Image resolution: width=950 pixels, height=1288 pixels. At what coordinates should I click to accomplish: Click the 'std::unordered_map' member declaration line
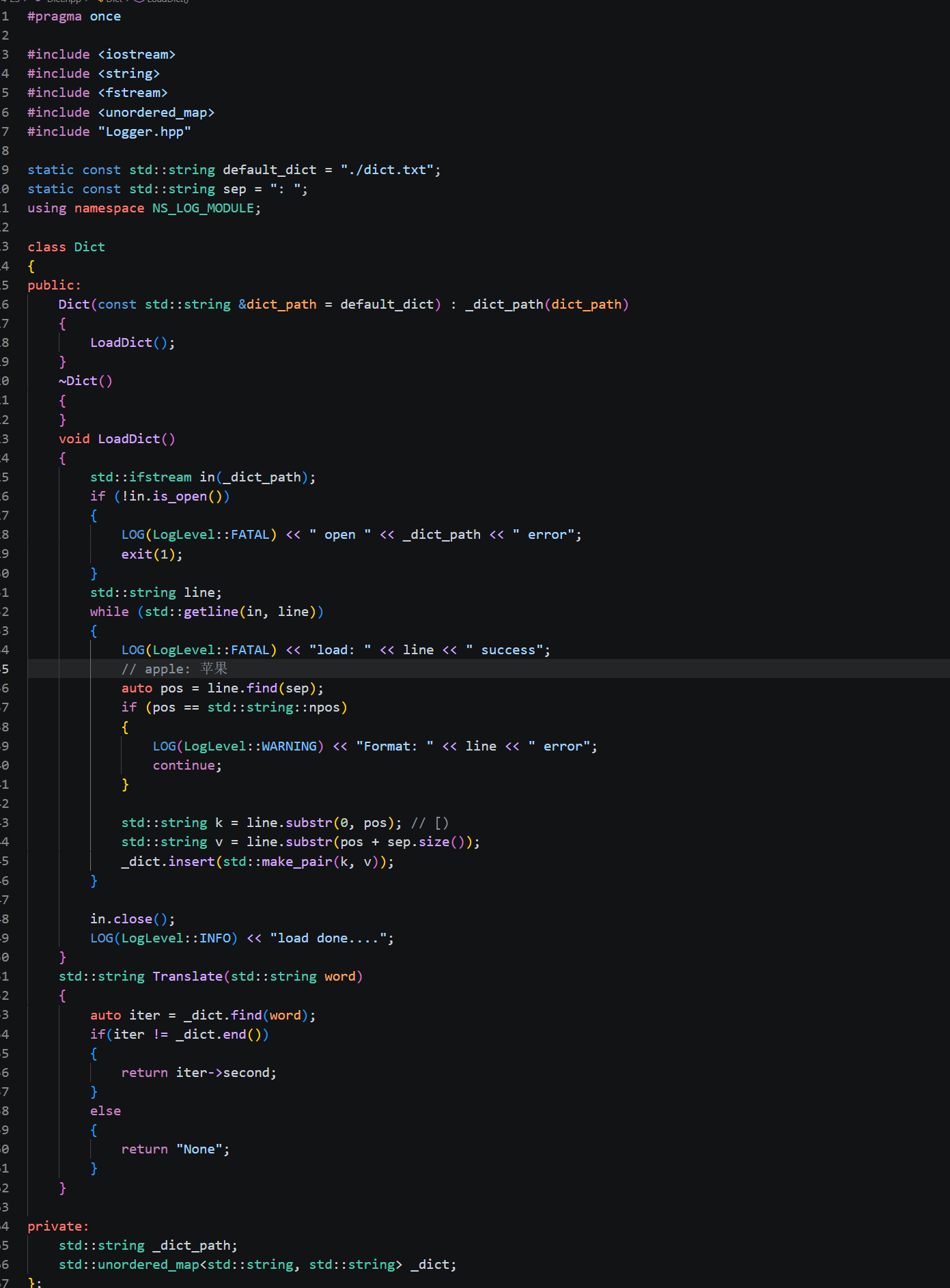(257, 1265)
